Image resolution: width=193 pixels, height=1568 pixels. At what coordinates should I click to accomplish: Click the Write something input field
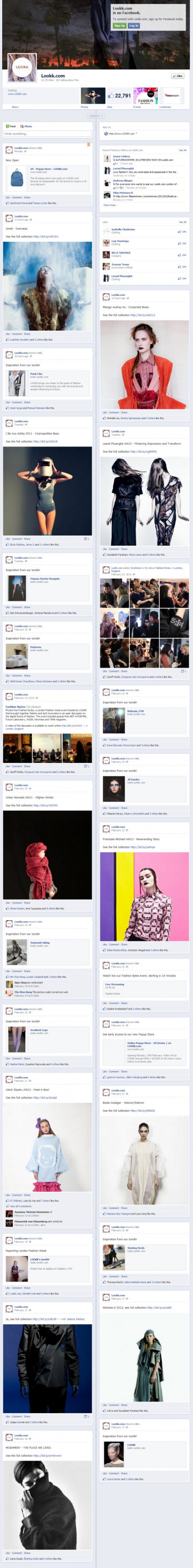[48, 134]
